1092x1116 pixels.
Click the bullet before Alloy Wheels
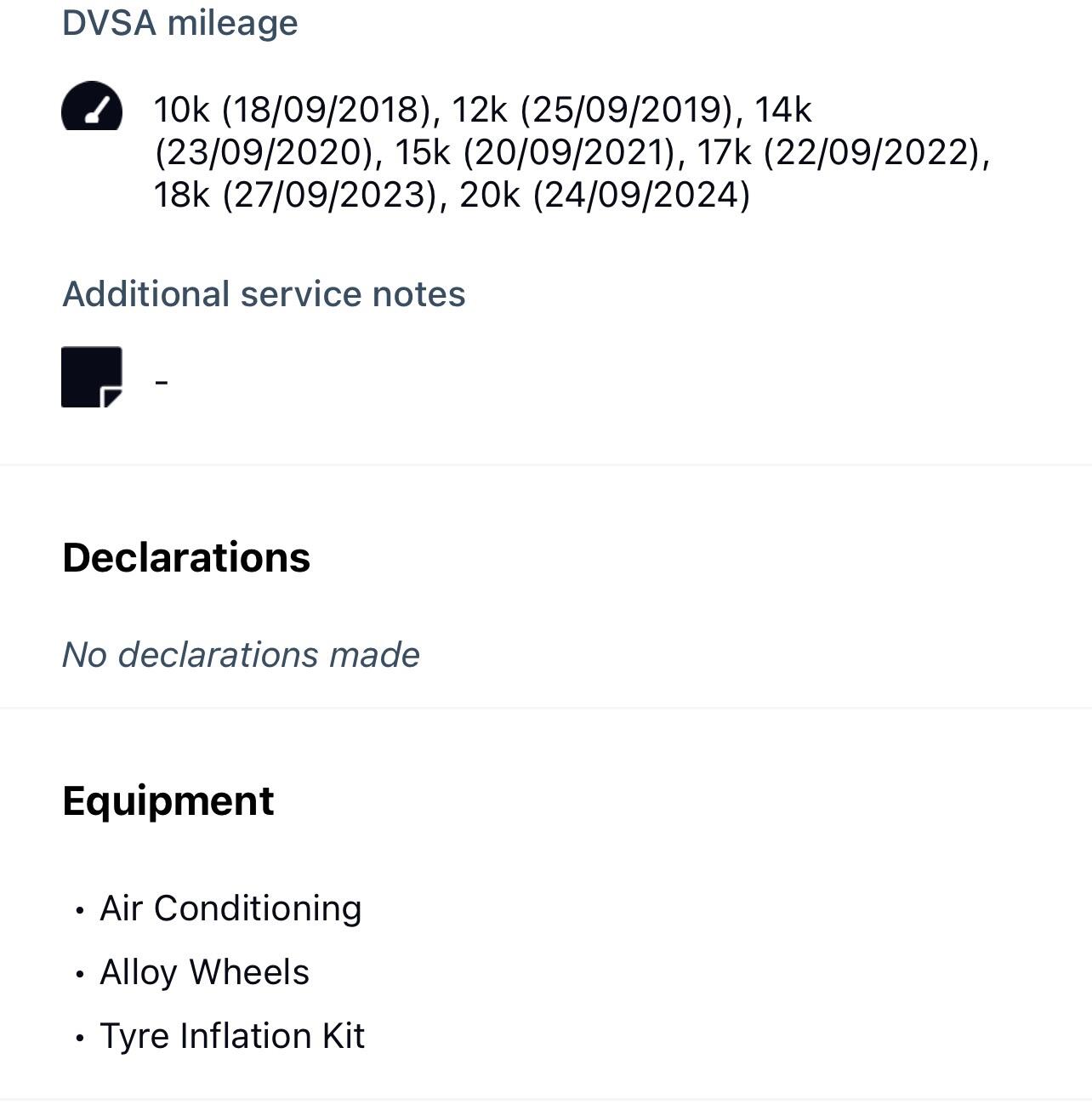pyautogui.click(x=80, y=975)
